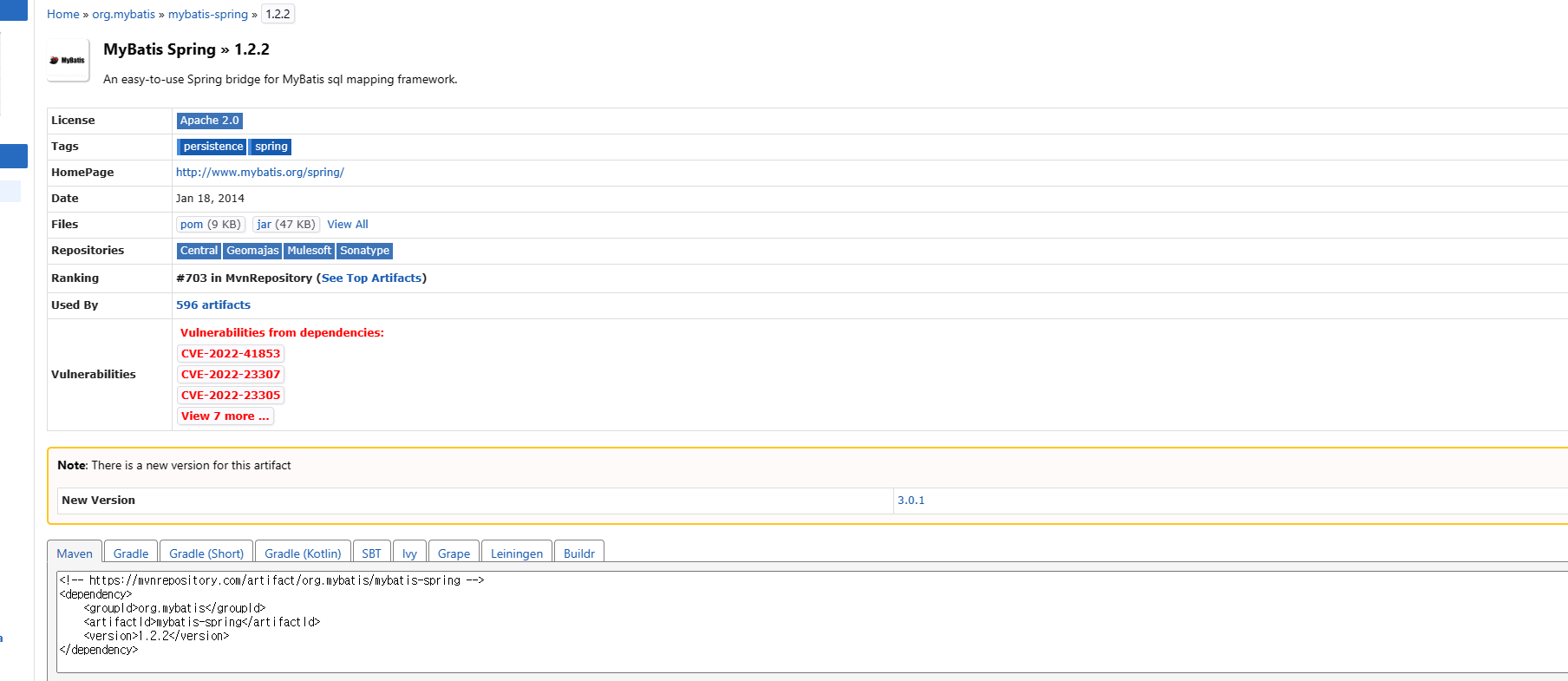This screenshot has width=1568, height=681.
Task: Visit the mybatis.org/spring homepage link
Action: (x=260, y=173)
